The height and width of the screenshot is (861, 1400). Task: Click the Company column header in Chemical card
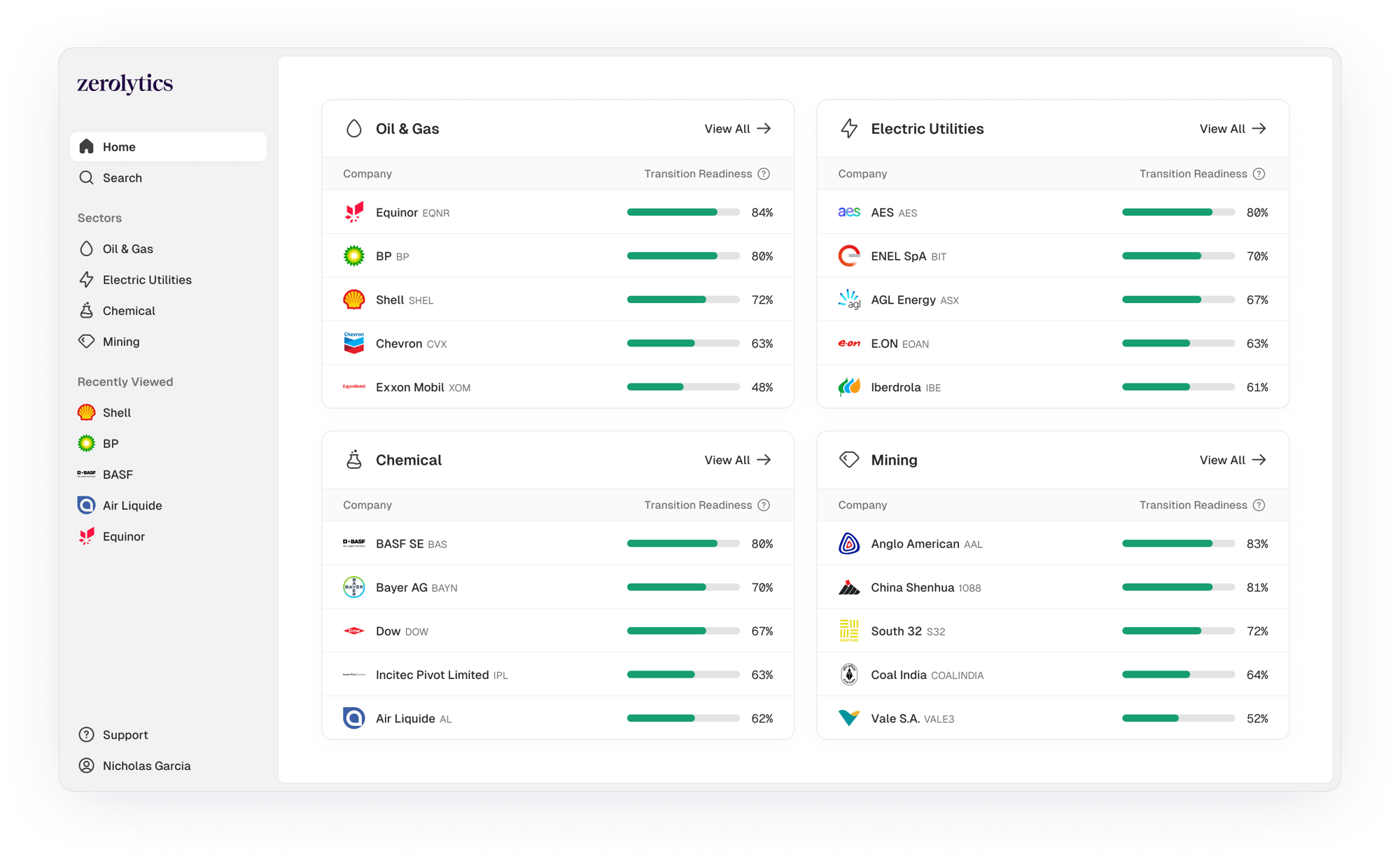pyautogui.click(x=367, y=505)
